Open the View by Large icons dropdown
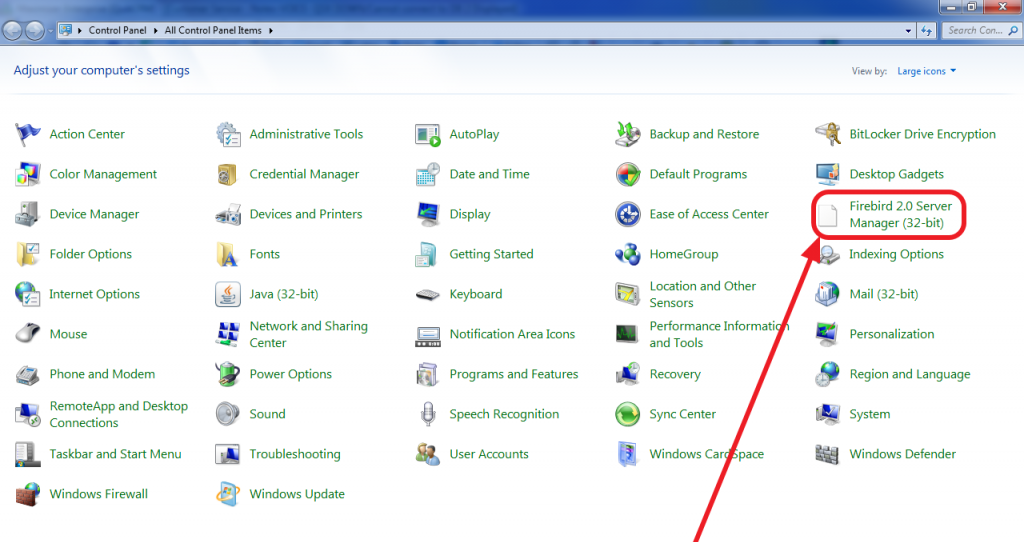The width and height of the screenshot is (1024, 542). coord(926,71)
